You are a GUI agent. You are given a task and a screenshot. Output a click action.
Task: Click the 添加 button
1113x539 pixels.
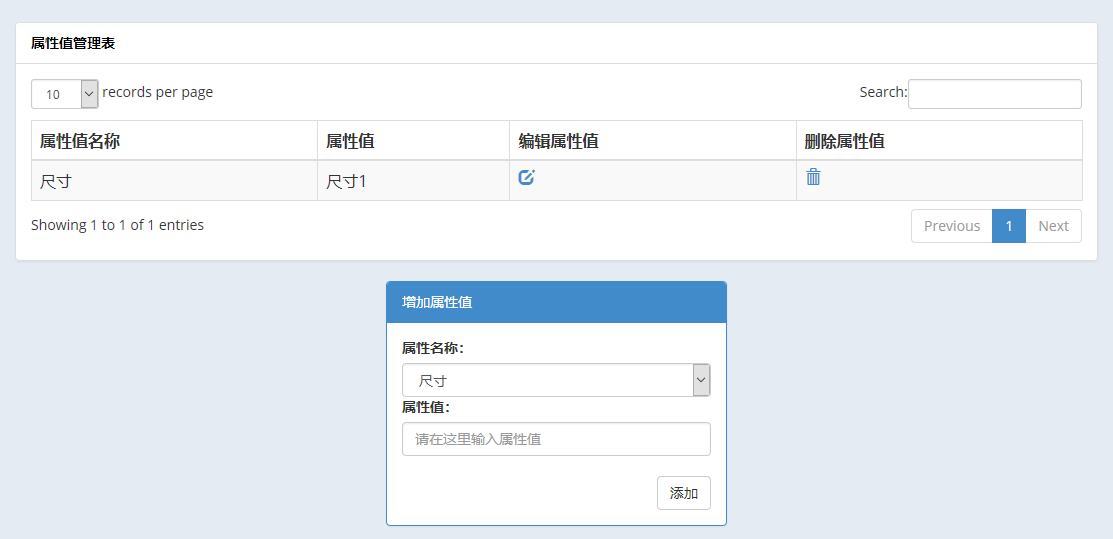(x=684, y=493)
